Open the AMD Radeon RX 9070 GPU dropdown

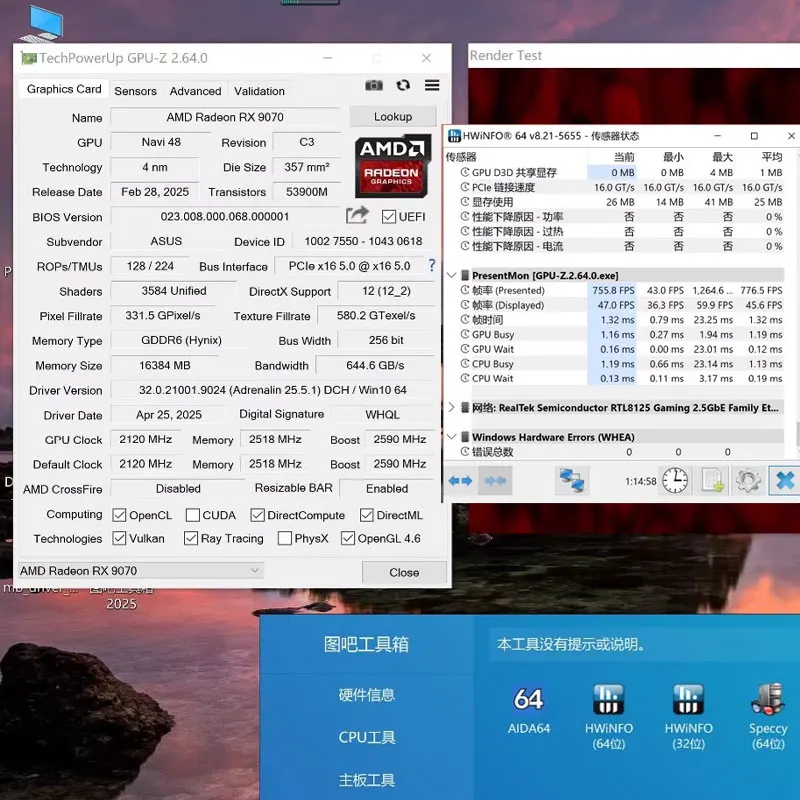coord(140,571)
